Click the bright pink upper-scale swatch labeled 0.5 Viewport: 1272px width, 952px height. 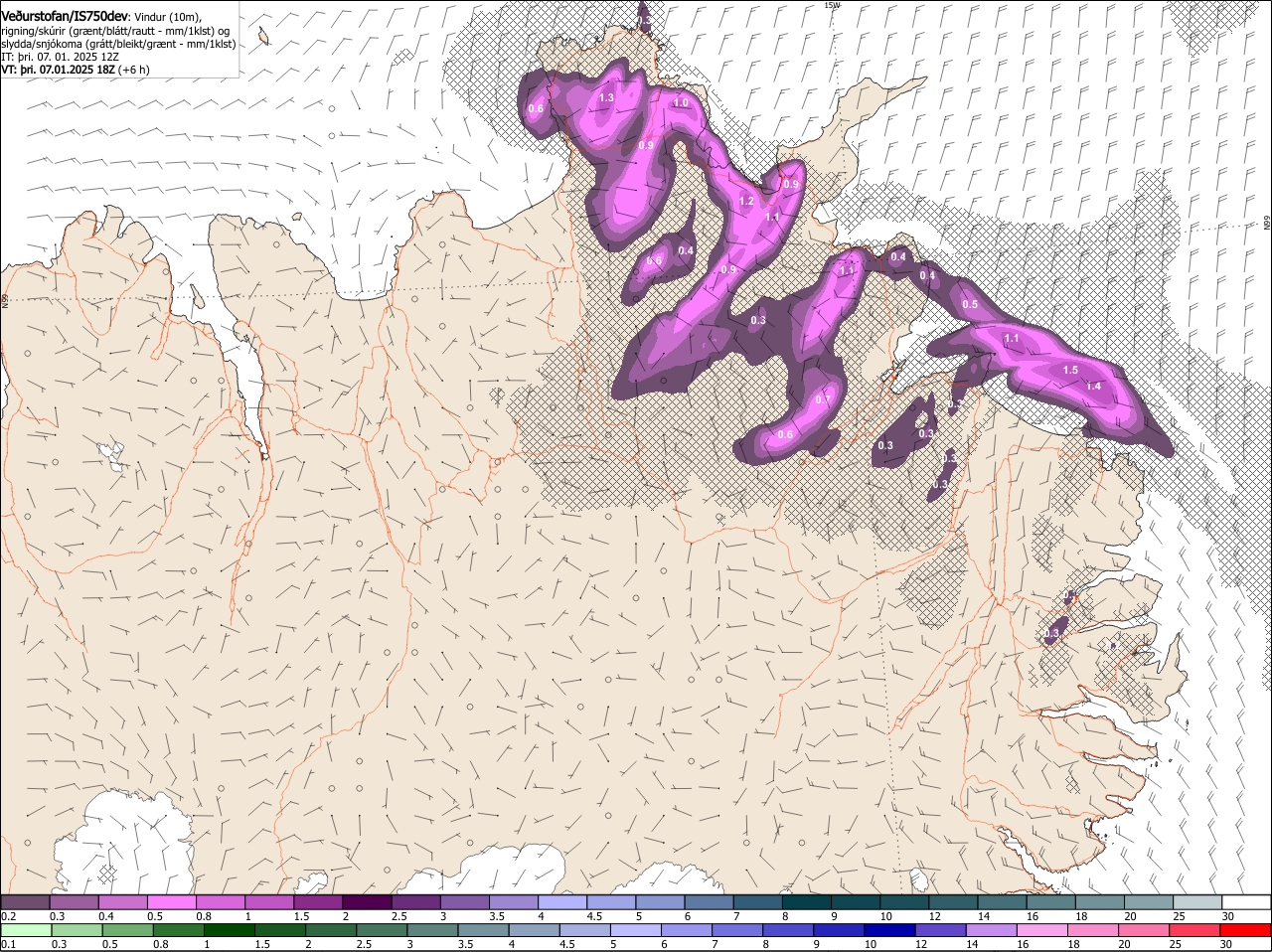171,901
